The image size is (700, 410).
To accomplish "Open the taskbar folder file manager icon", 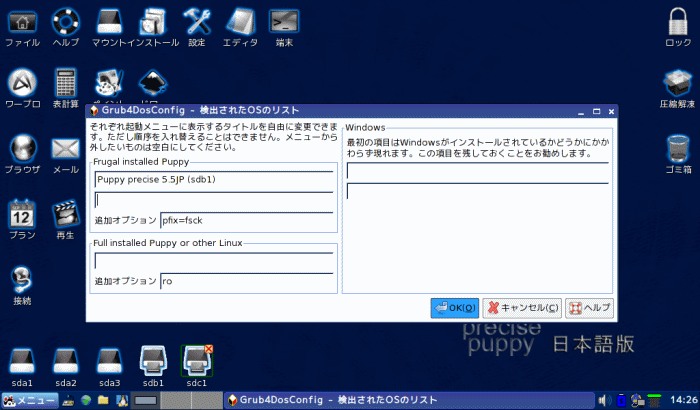I will point(104,400).
